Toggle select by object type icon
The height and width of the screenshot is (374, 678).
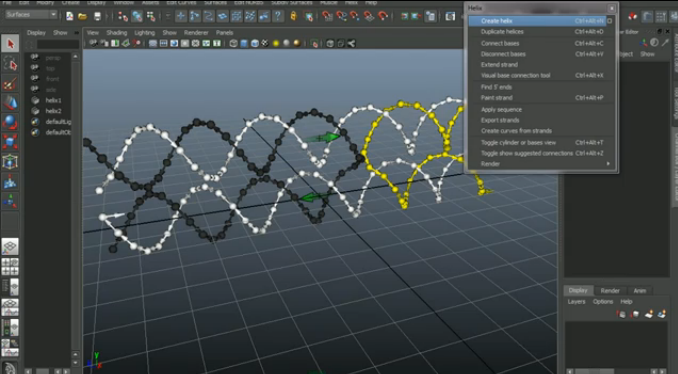(137, 16)
